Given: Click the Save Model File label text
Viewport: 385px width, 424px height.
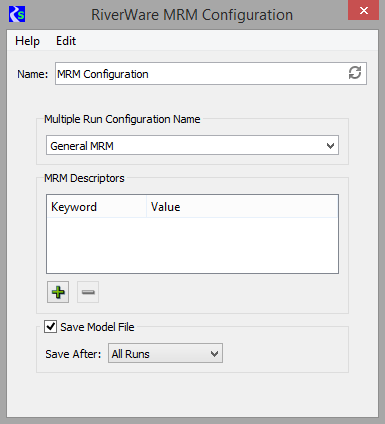Looking at the screenshot, I should pos(97,327).
